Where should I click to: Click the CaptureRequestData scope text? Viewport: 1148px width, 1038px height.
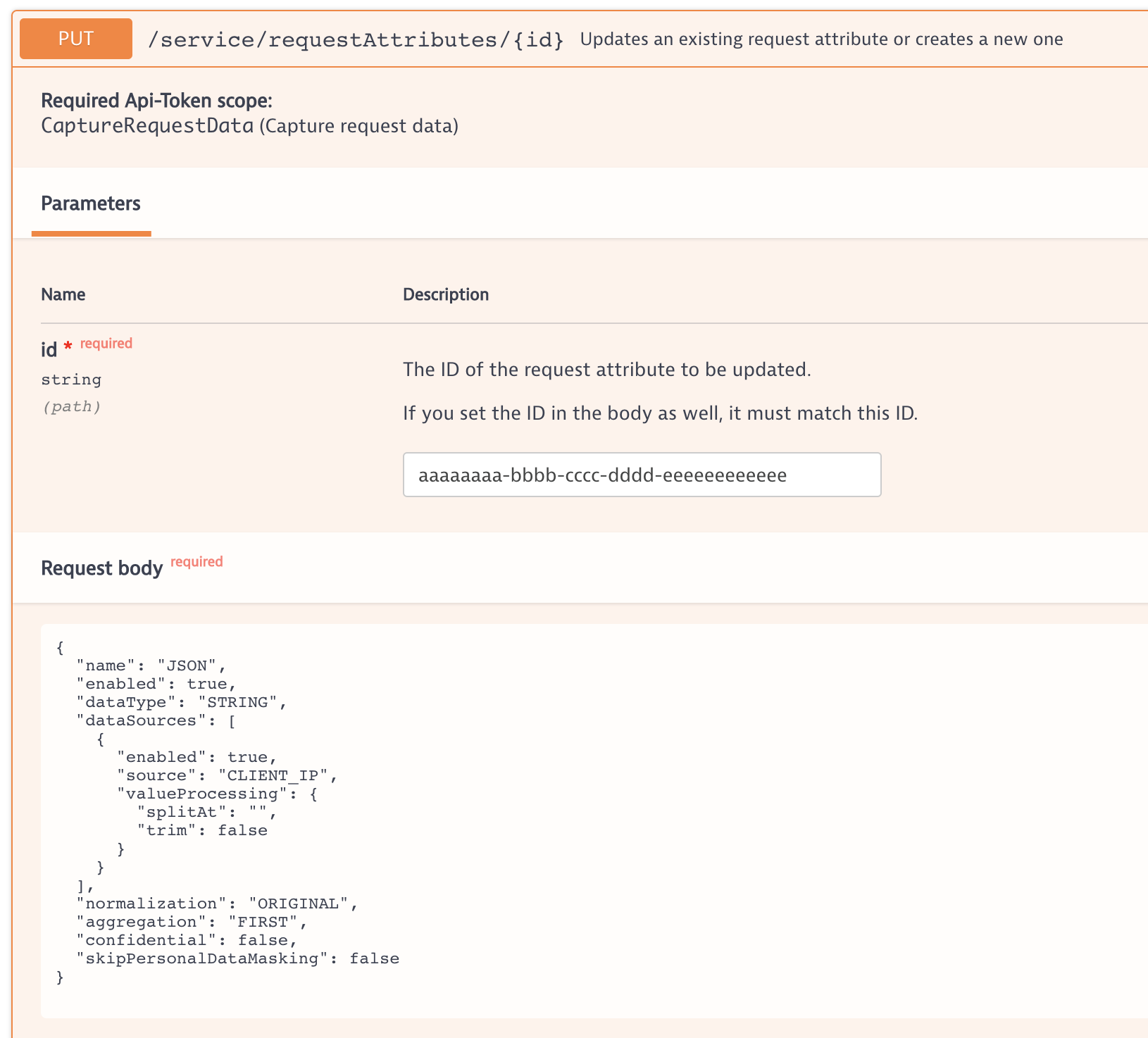(x=147, y=126)
